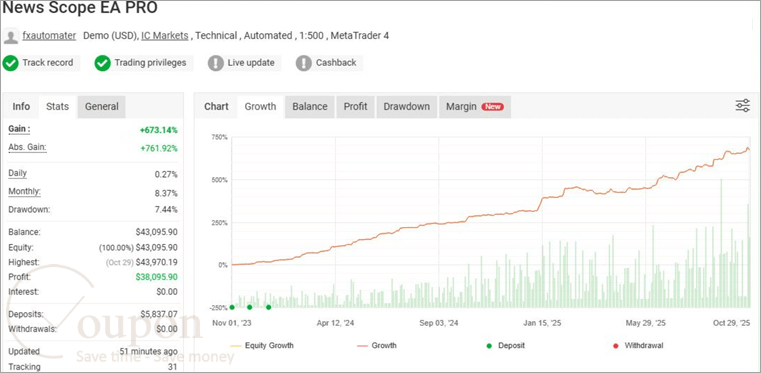
Task: Open the IC Markets broker link
Action: pos(165,35)
